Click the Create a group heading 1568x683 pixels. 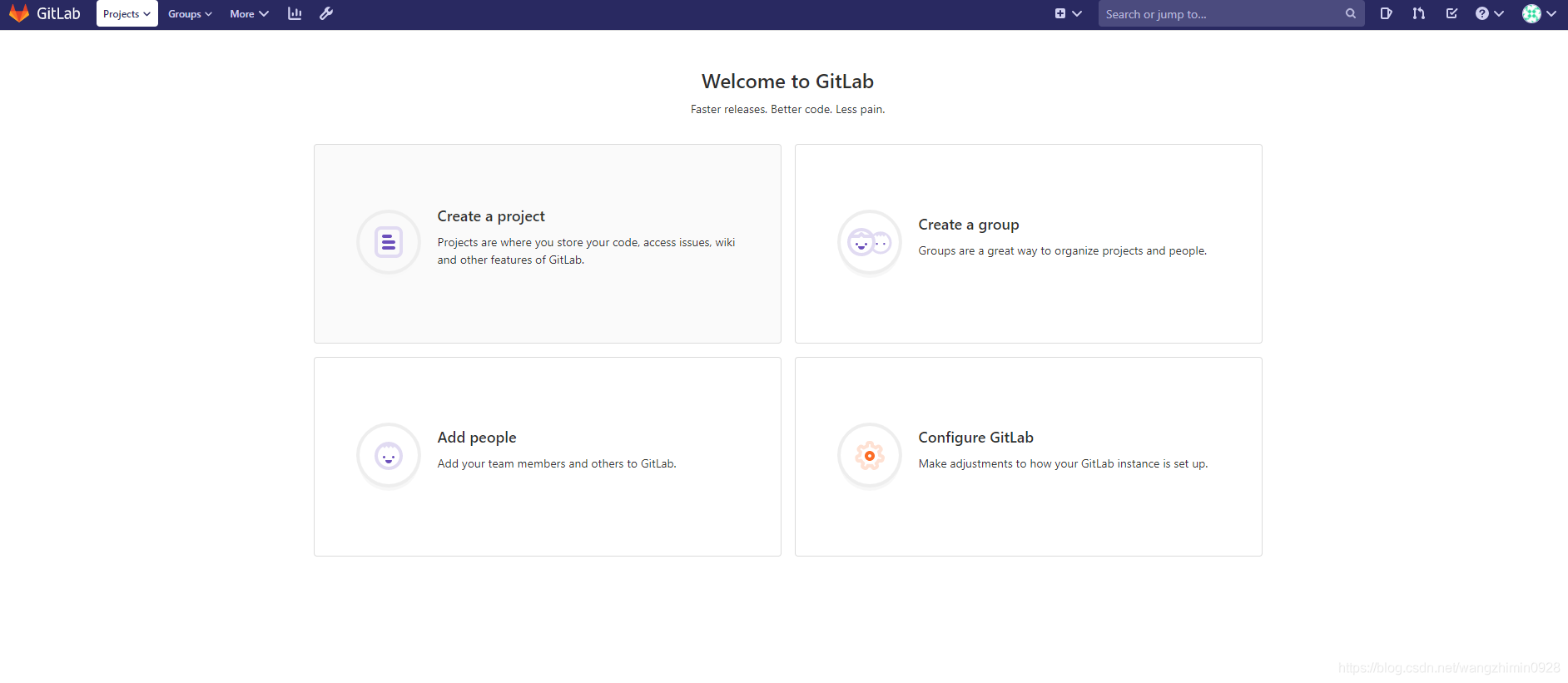pos(969,225)
